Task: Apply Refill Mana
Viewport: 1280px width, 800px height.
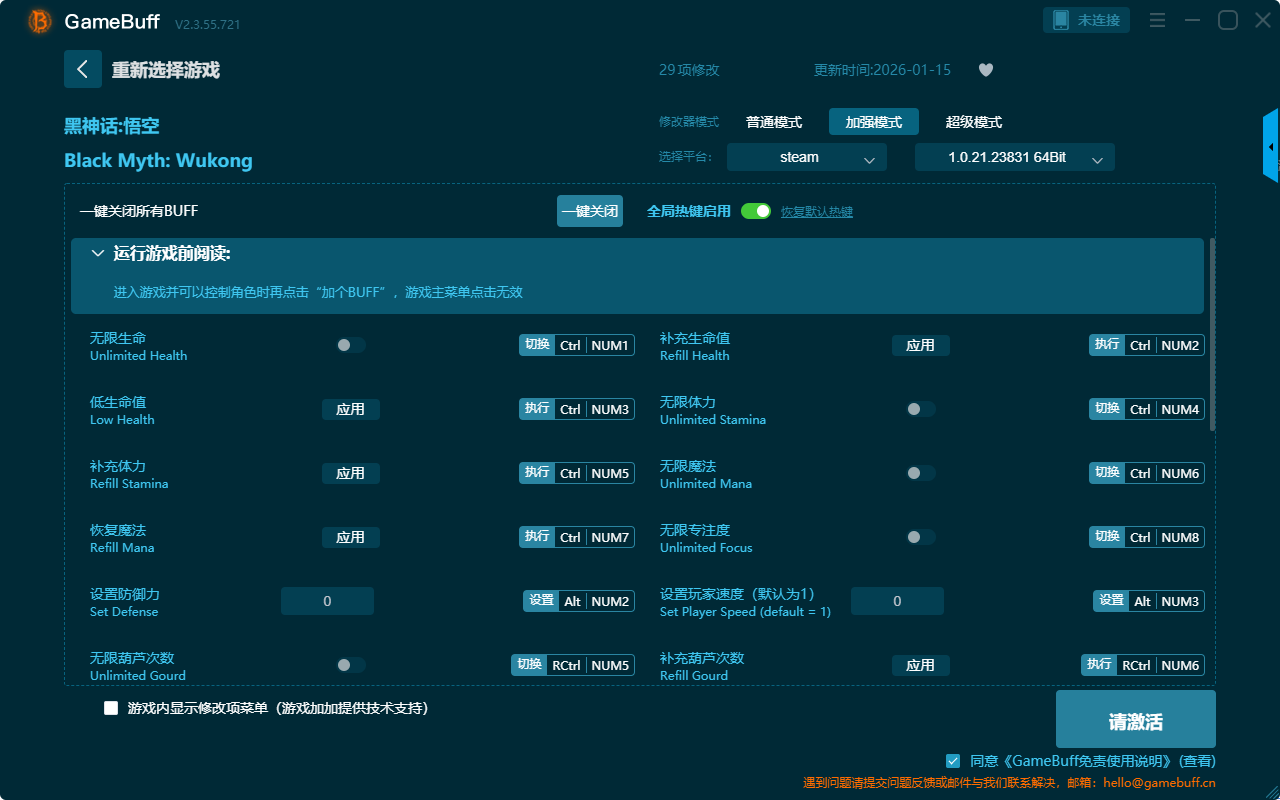Action: (351, 537)
